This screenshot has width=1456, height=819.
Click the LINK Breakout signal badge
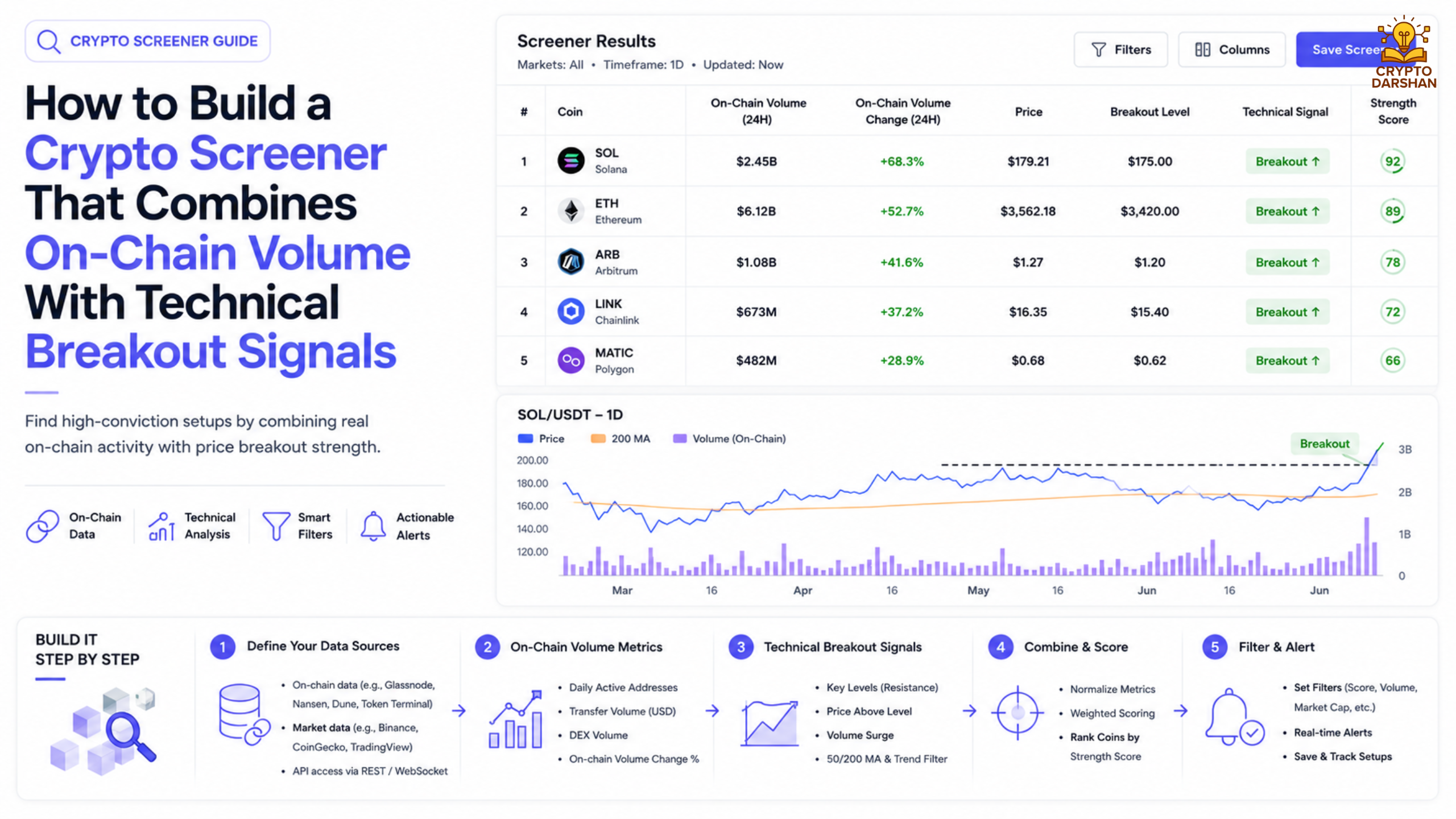[x=1287, y=312]
